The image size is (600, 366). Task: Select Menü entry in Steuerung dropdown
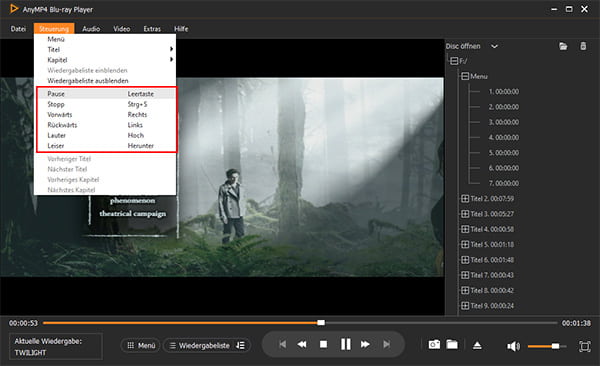(105, 39)
